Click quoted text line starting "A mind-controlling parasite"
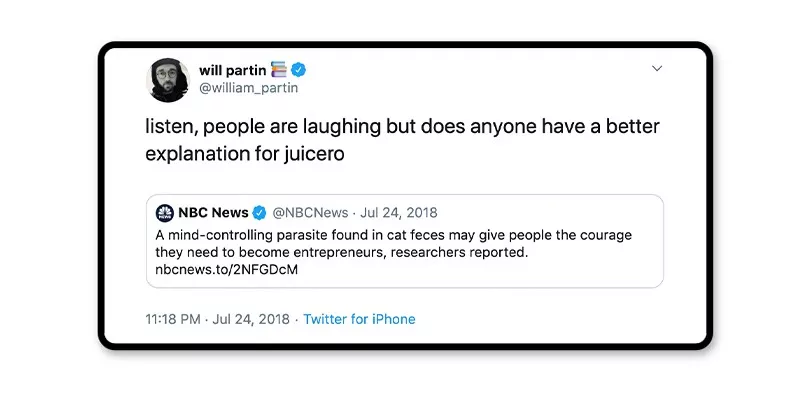The image size is (800, 400). click(x=394, y=236)
